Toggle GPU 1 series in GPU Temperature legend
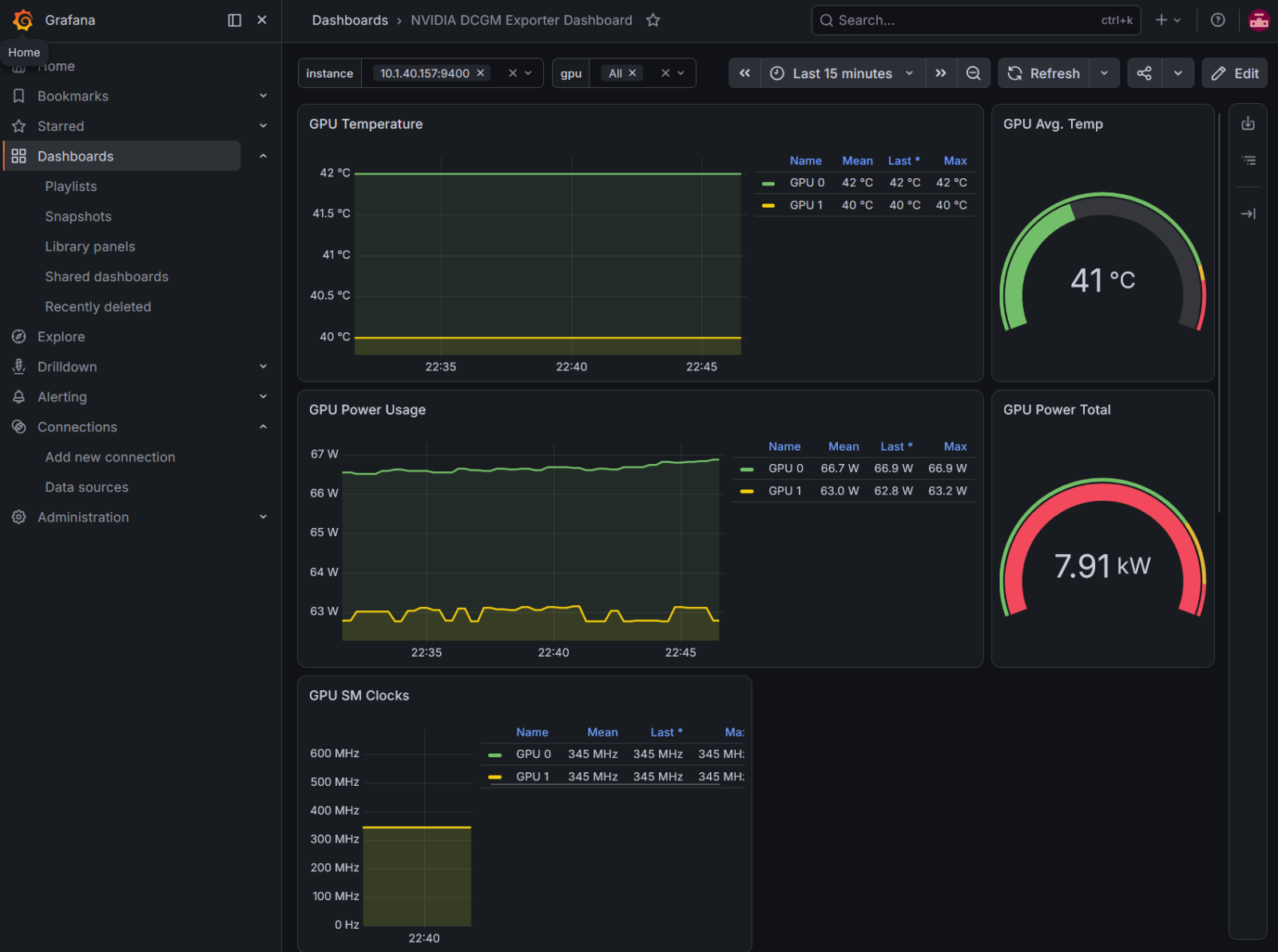 [x=806, y=205]
